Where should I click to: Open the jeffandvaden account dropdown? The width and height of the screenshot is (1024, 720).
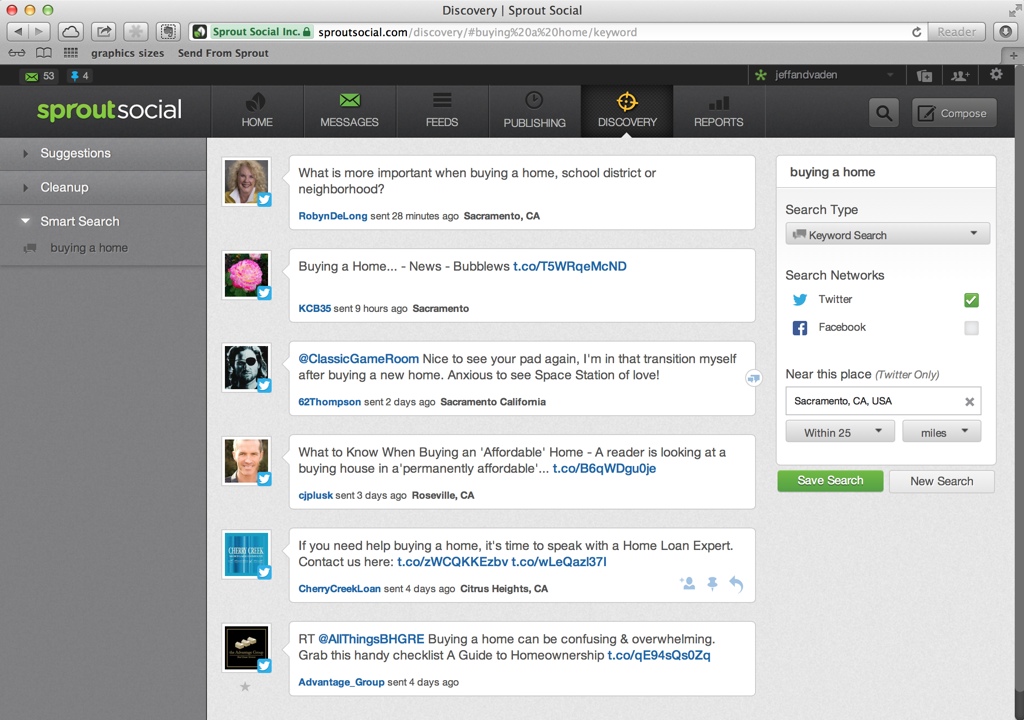[x=825, y=75]
